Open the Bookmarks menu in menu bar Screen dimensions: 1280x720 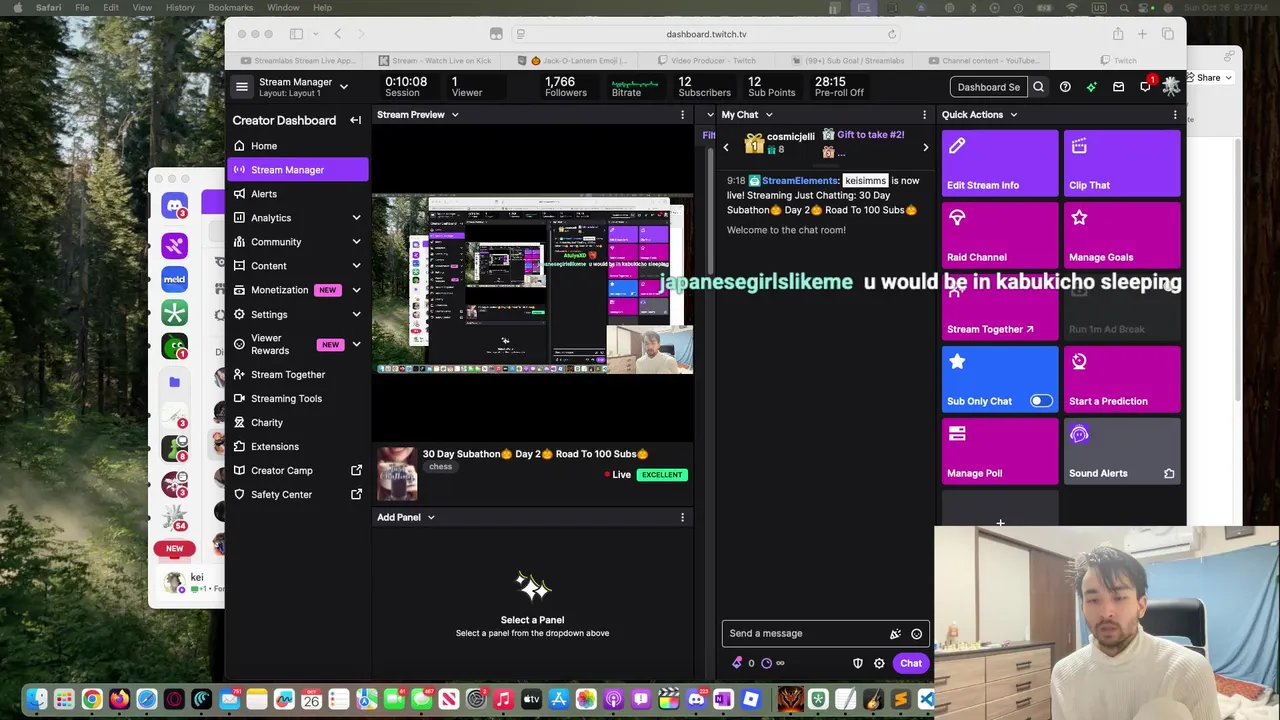231,7
